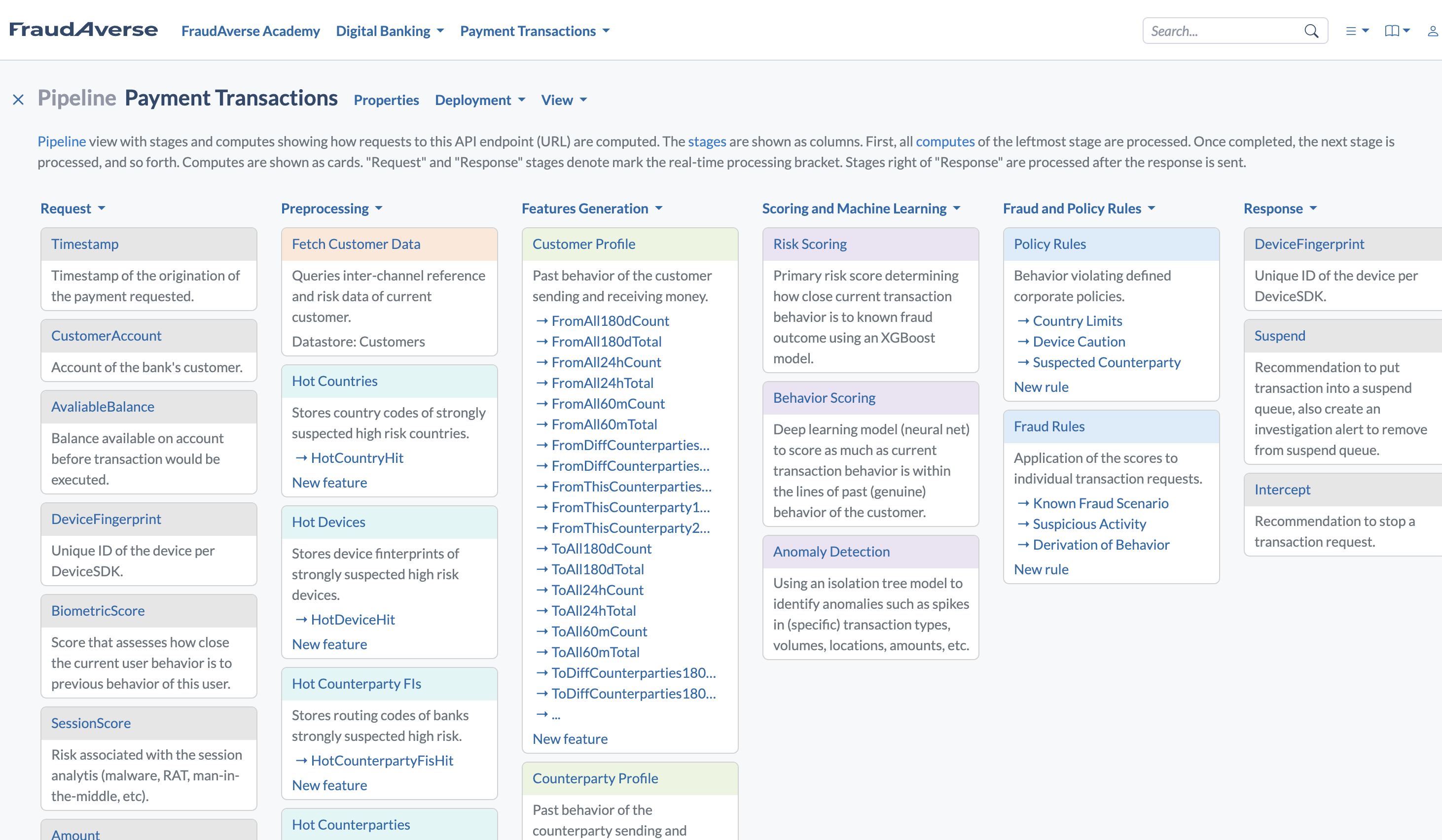Go to FraudAverse Academy
This screenshot has height=840, width=1442.
tap(251, 31)
